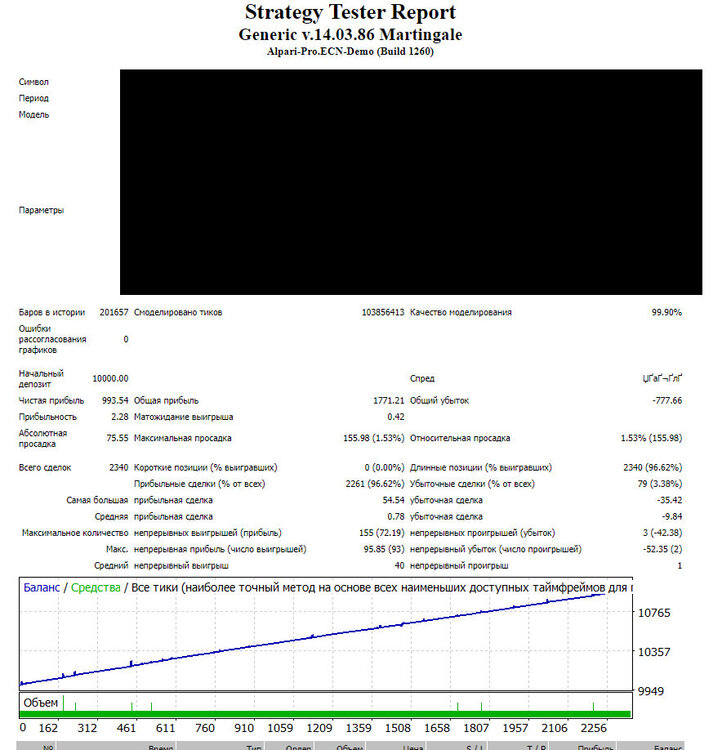
Task: Click the Параметры label
Action: pyautogui.click(x=41, y=210)
